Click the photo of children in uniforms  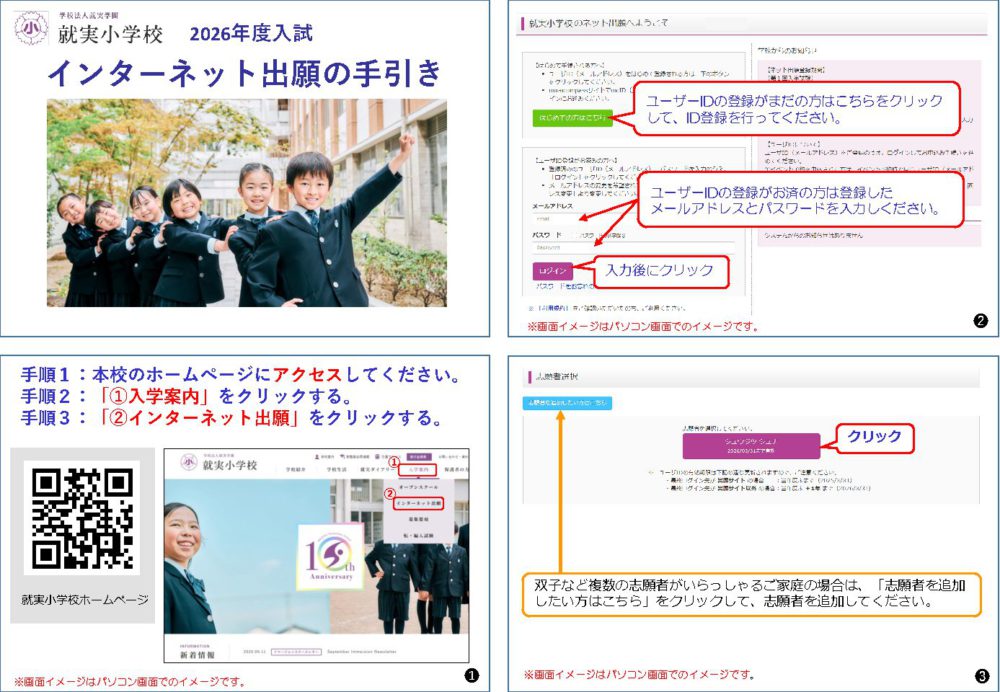pyautogui.click(x=246, y=203)
